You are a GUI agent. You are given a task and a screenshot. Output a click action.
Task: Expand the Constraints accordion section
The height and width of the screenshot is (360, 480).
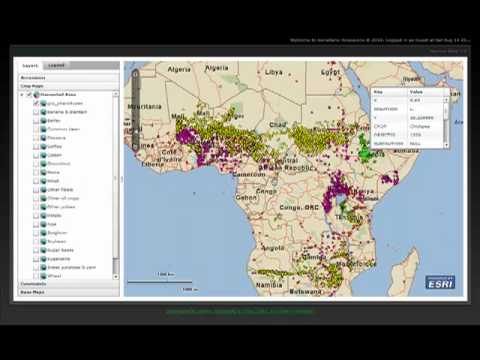pos(68,284)
